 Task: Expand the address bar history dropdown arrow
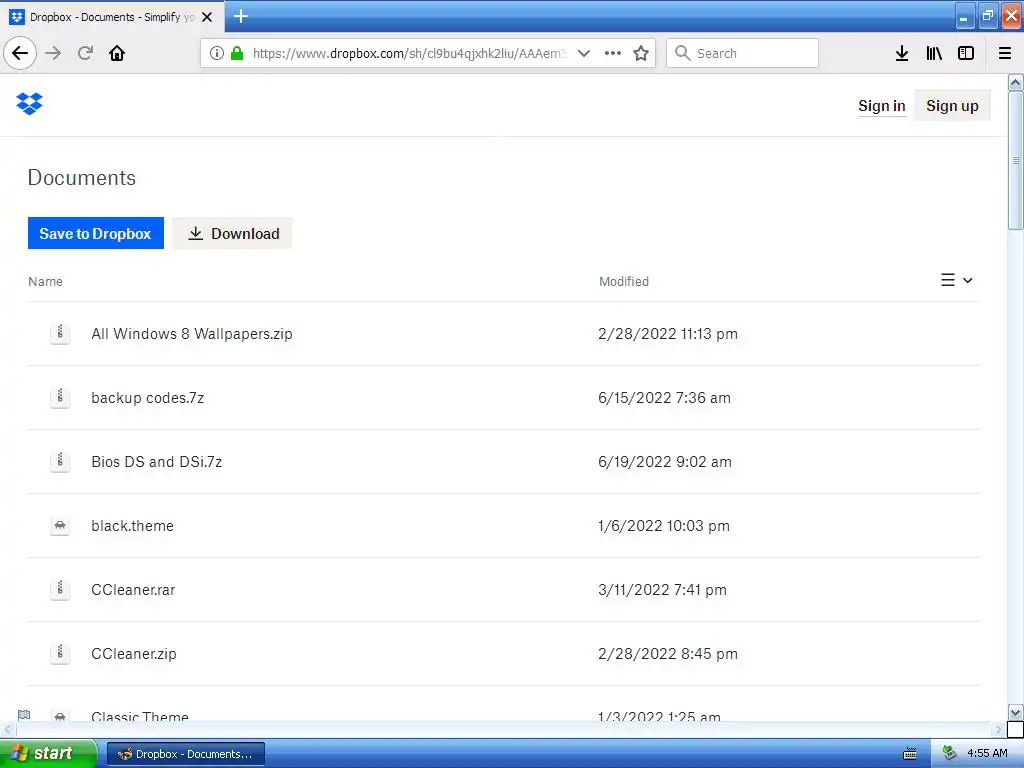coord(584,53)
